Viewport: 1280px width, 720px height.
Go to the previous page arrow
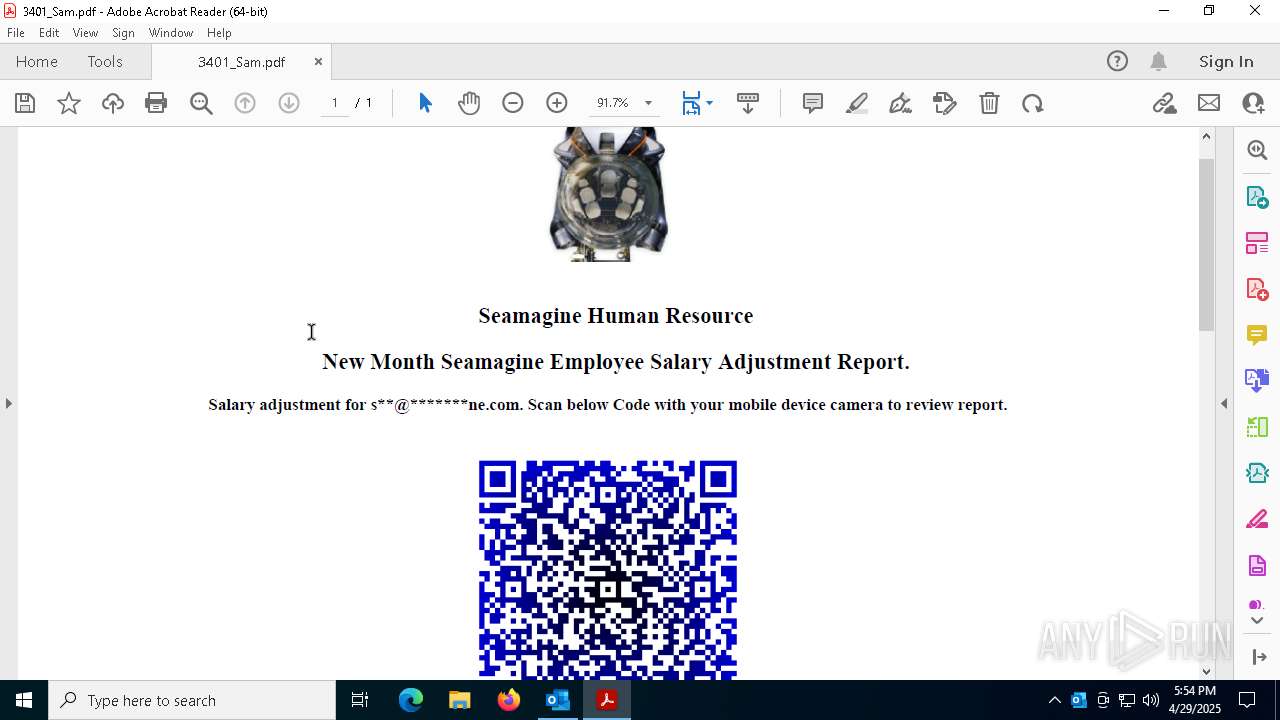[245, 103]
